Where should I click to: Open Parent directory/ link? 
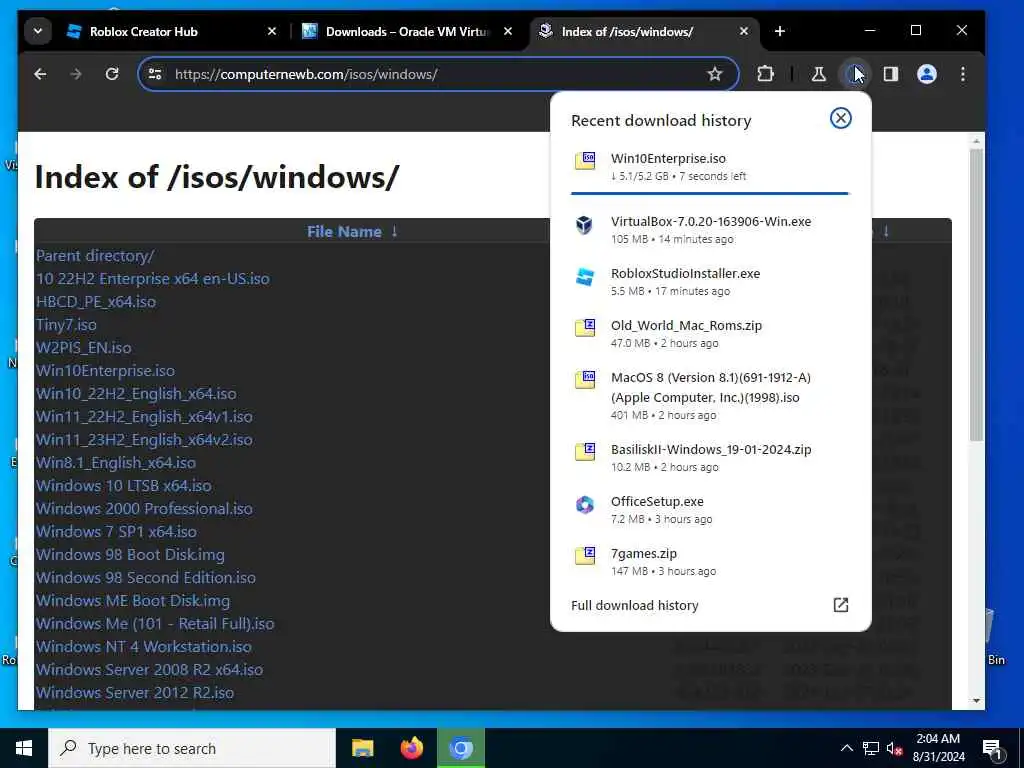(95, 256)
